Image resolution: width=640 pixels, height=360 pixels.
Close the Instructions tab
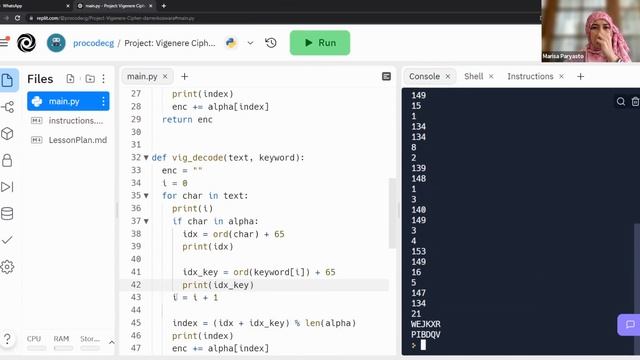[562, 76]
